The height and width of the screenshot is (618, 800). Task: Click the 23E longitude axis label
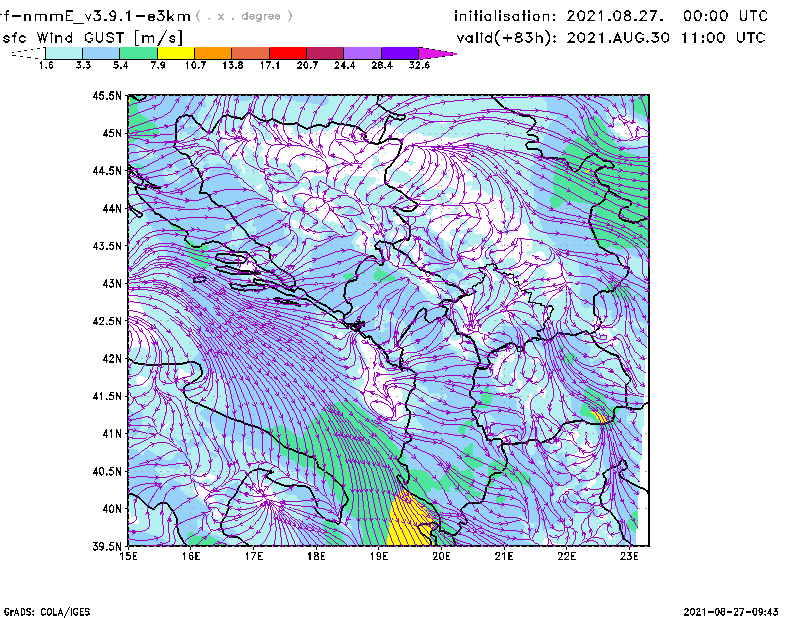(629, 557)
